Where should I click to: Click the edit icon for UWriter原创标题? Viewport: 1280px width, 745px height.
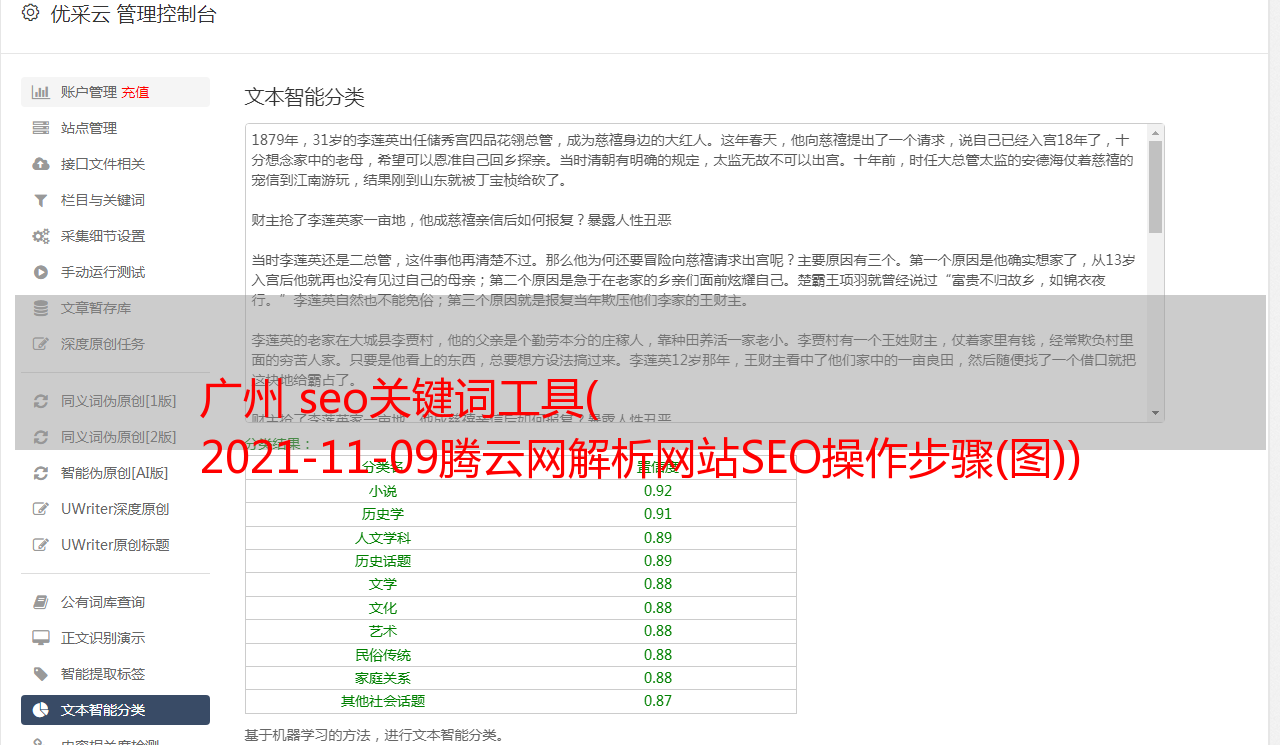point(41,545)
